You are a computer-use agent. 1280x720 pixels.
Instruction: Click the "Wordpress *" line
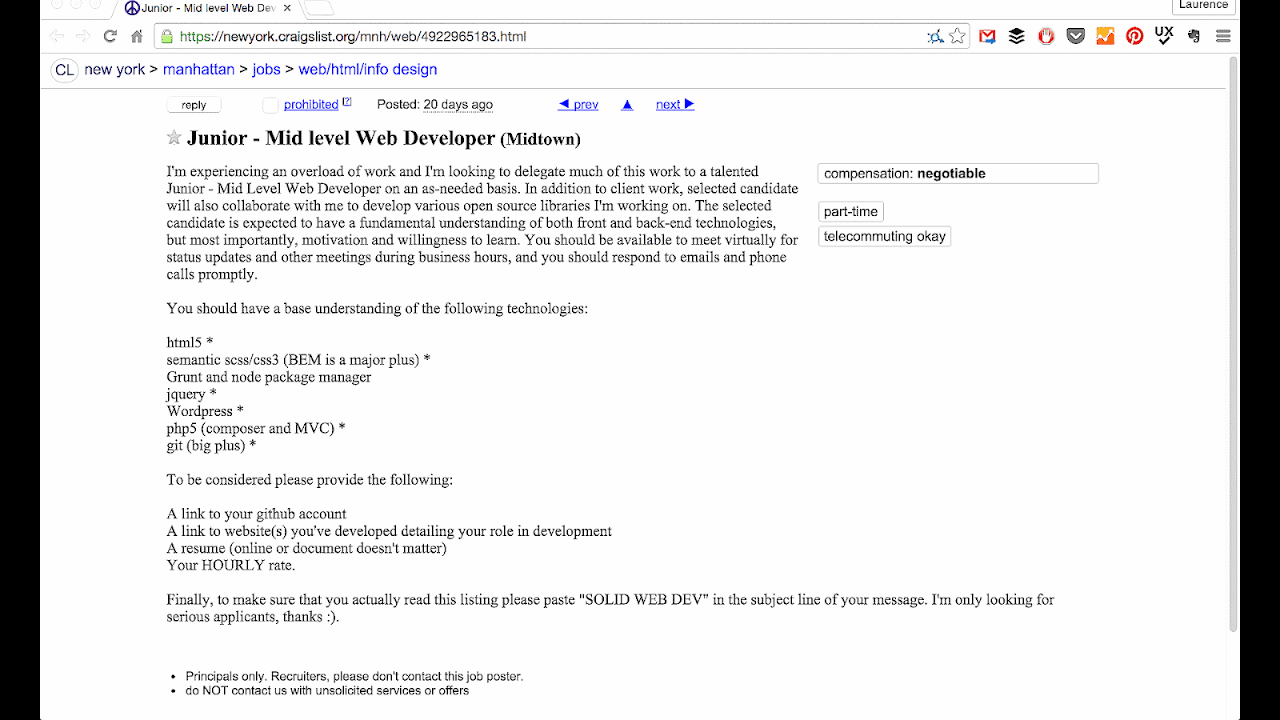[x=205, y=411]
